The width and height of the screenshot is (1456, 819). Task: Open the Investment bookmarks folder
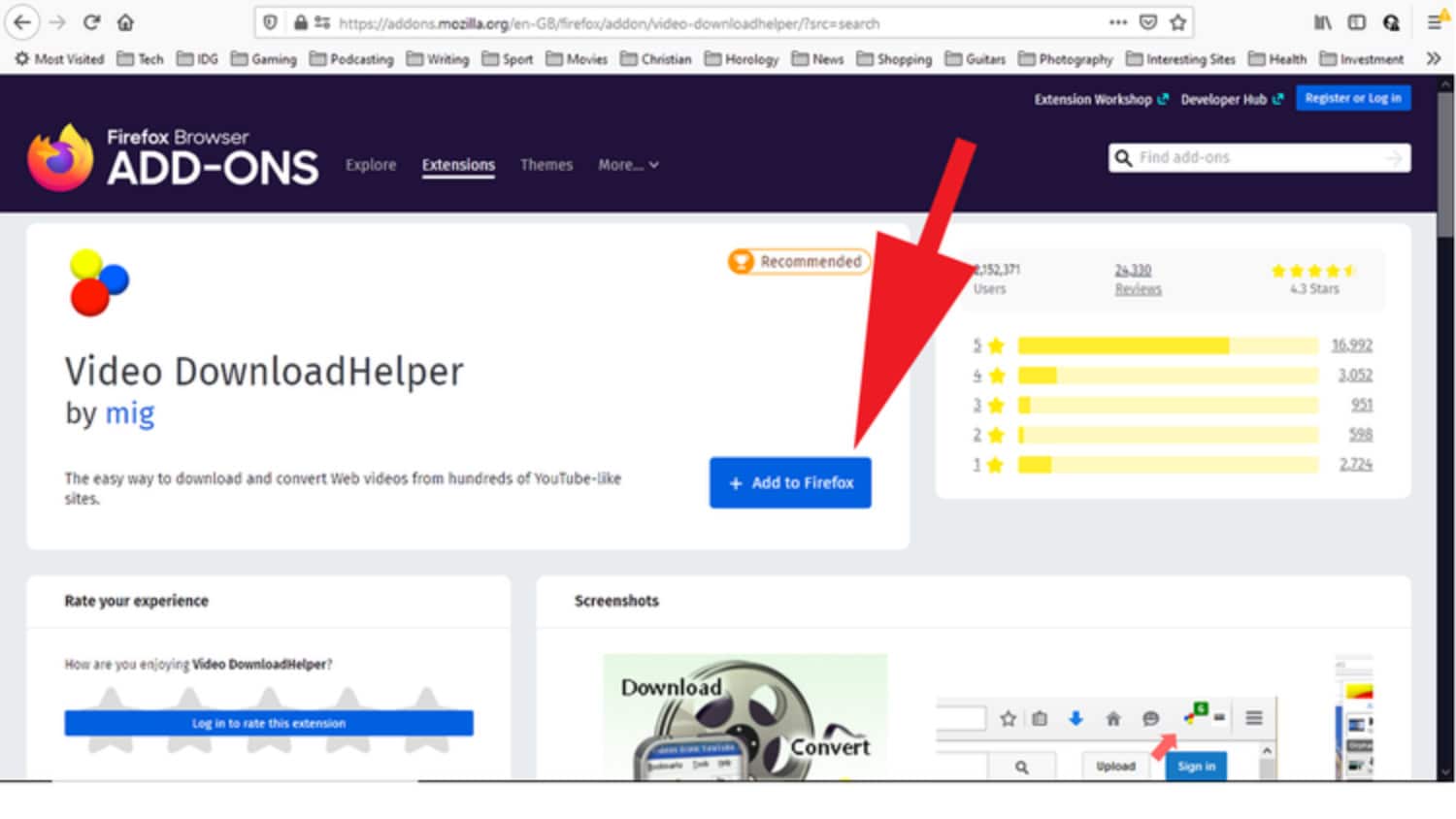(1362, 59)
